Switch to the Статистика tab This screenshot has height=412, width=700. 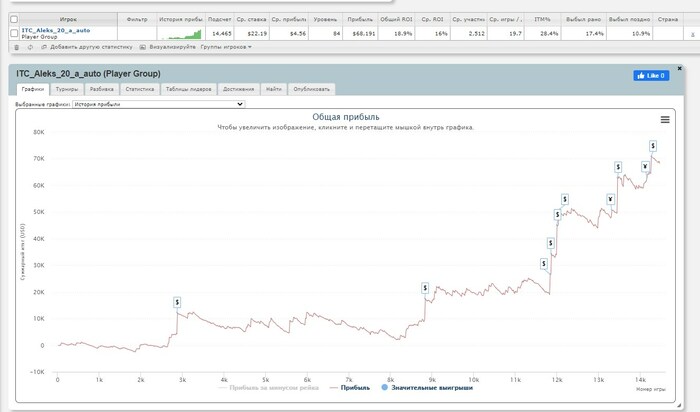coord(140,89)
